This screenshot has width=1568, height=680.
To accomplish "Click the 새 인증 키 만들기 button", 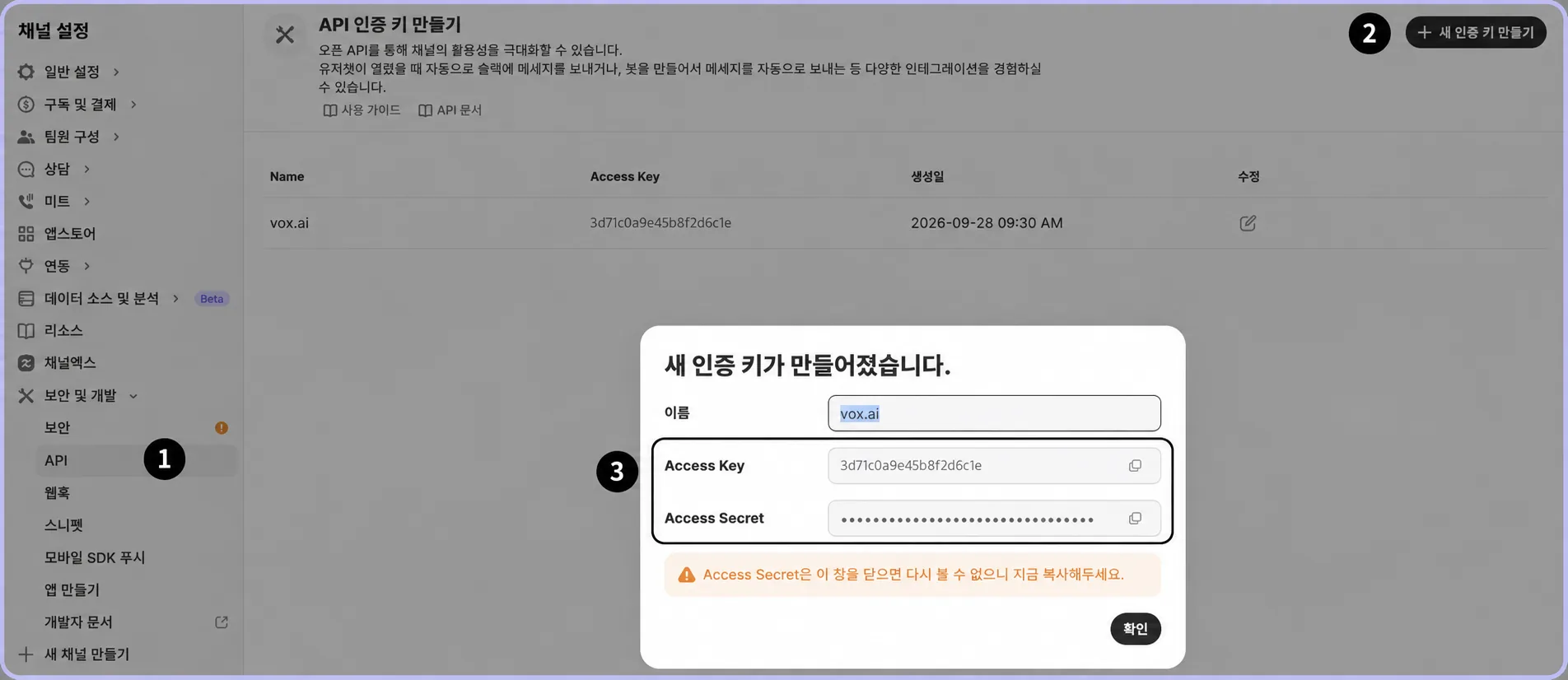I will pyautogui.click(x=1476, y=32).
